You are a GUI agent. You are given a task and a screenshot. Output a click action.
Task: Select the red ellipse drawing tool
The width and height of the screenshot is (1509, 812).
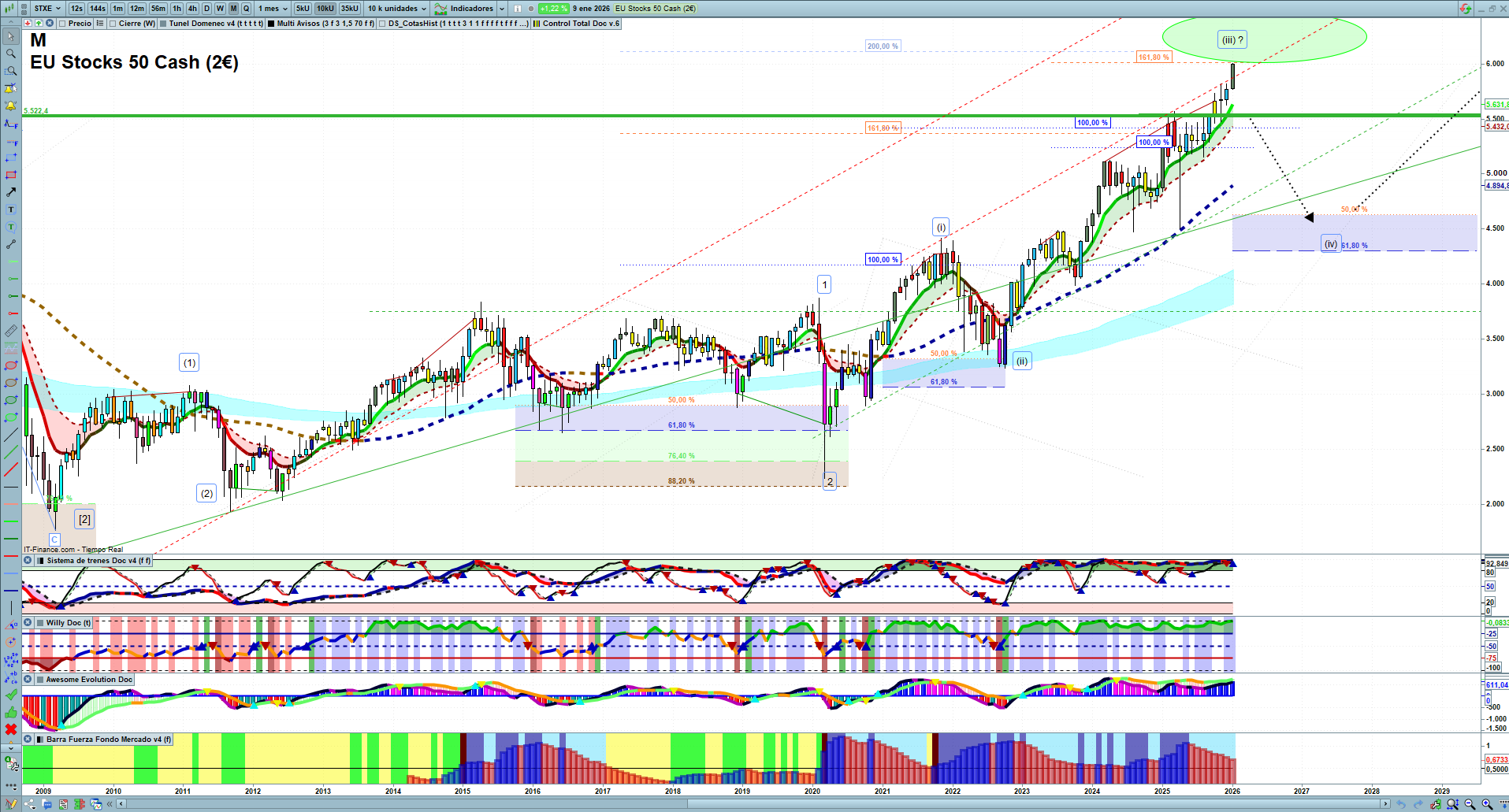click(x=11, y=365)
